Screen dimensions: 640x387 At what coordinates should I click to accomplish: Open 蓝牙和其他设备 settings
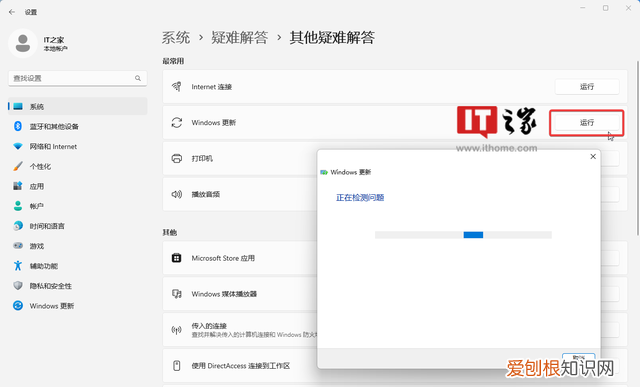pyautogui.click(x=78, y=126)
